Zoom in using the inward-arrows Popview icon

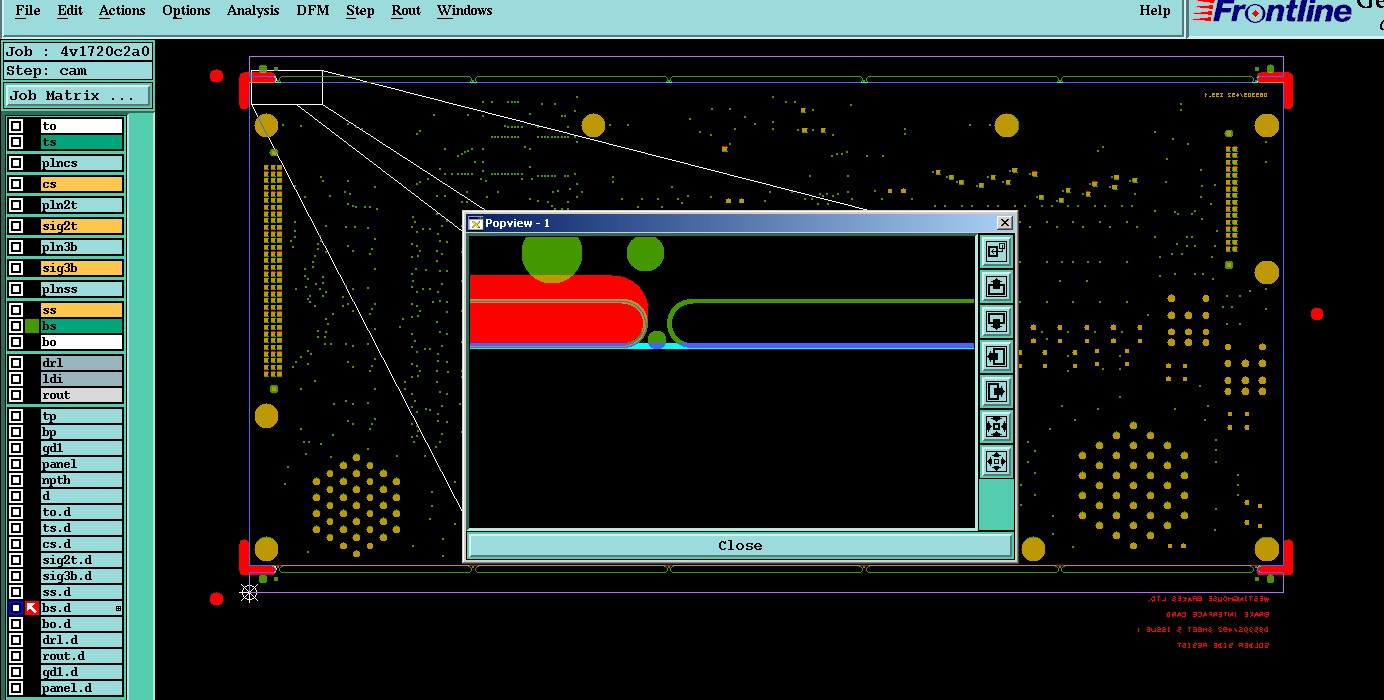996,427
